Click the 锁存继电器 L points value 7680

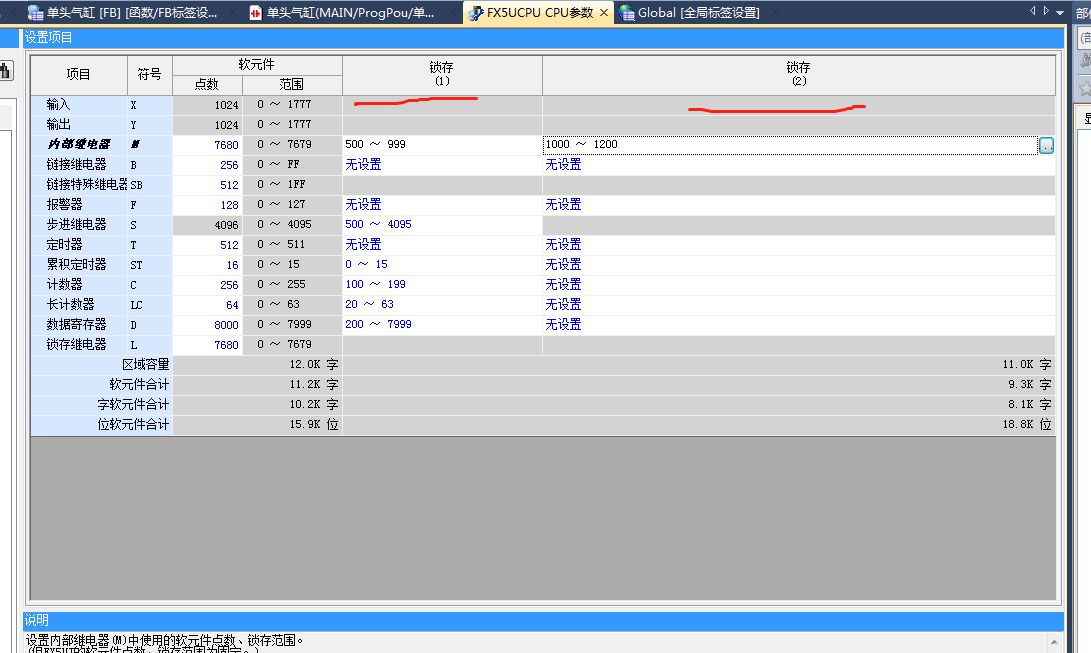tap(226, 345)
